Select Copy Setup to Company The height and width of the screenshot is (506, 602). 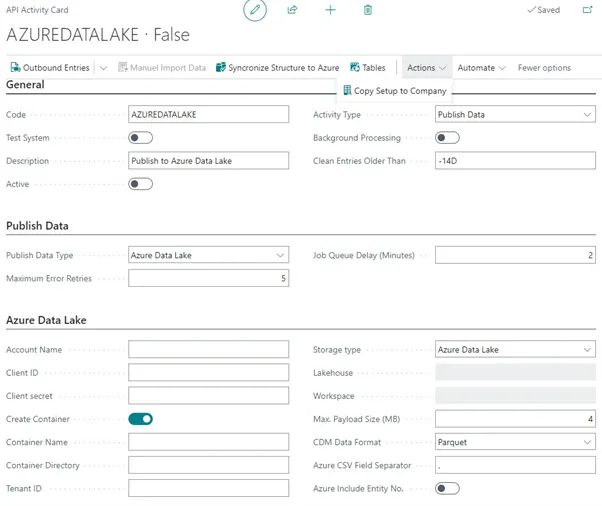(395, 91)
